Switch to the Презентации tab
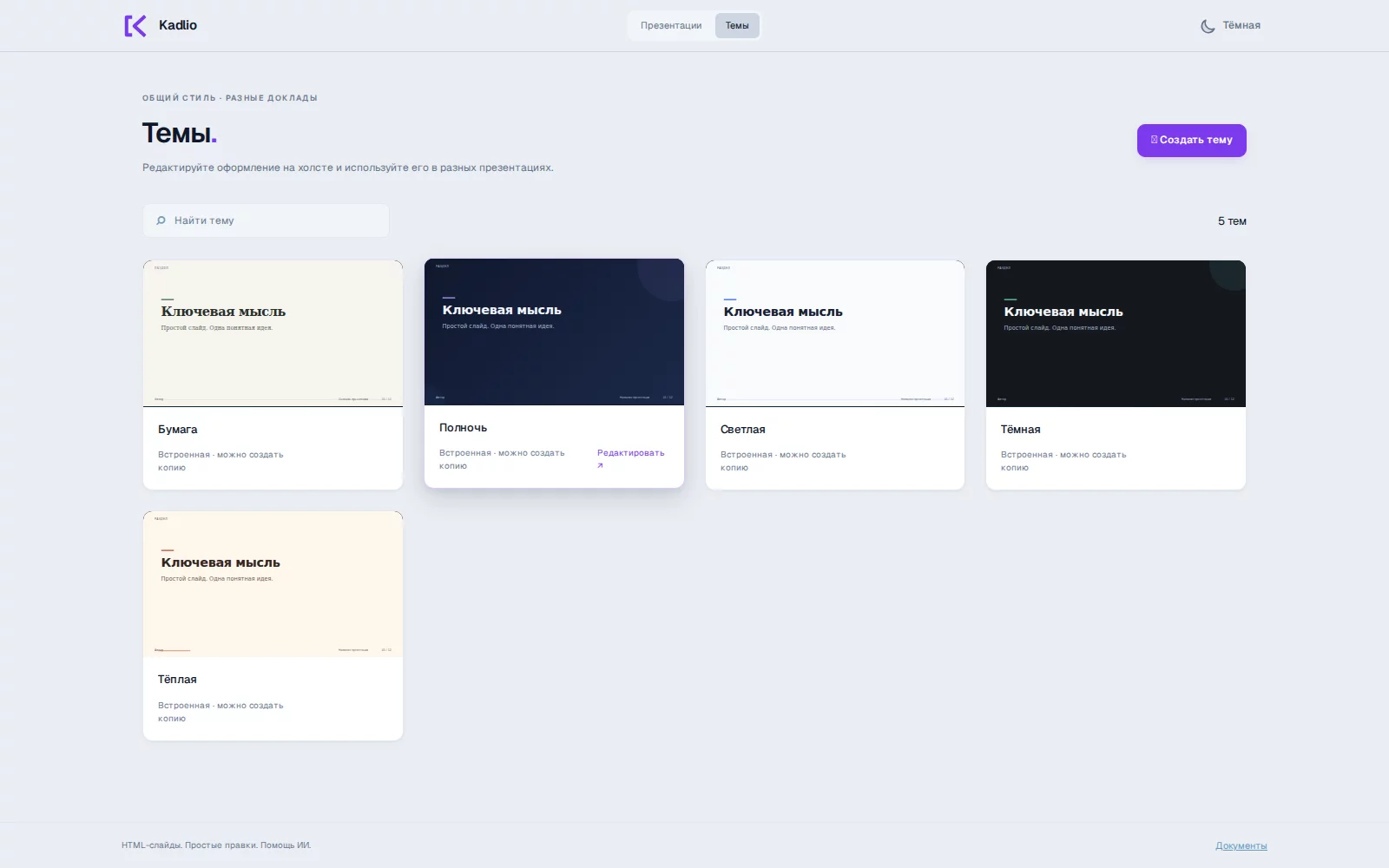Viewport: 1389px width, 868px height. click(671, 26)
